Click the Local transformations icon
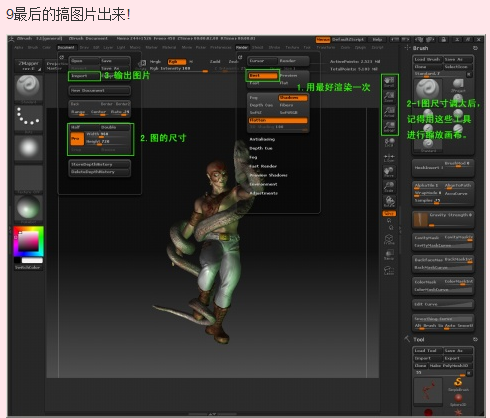 pos(389,142)
